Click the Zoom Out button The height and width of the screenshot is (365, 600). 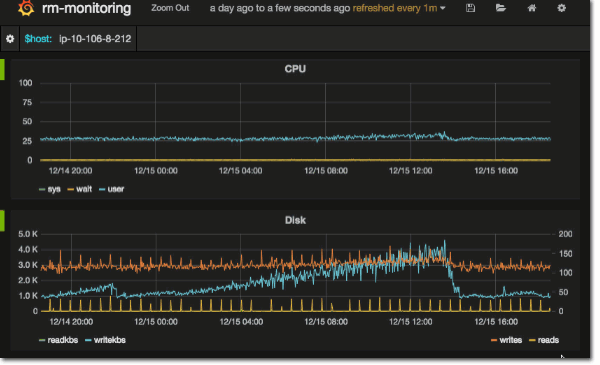point(170,8)
